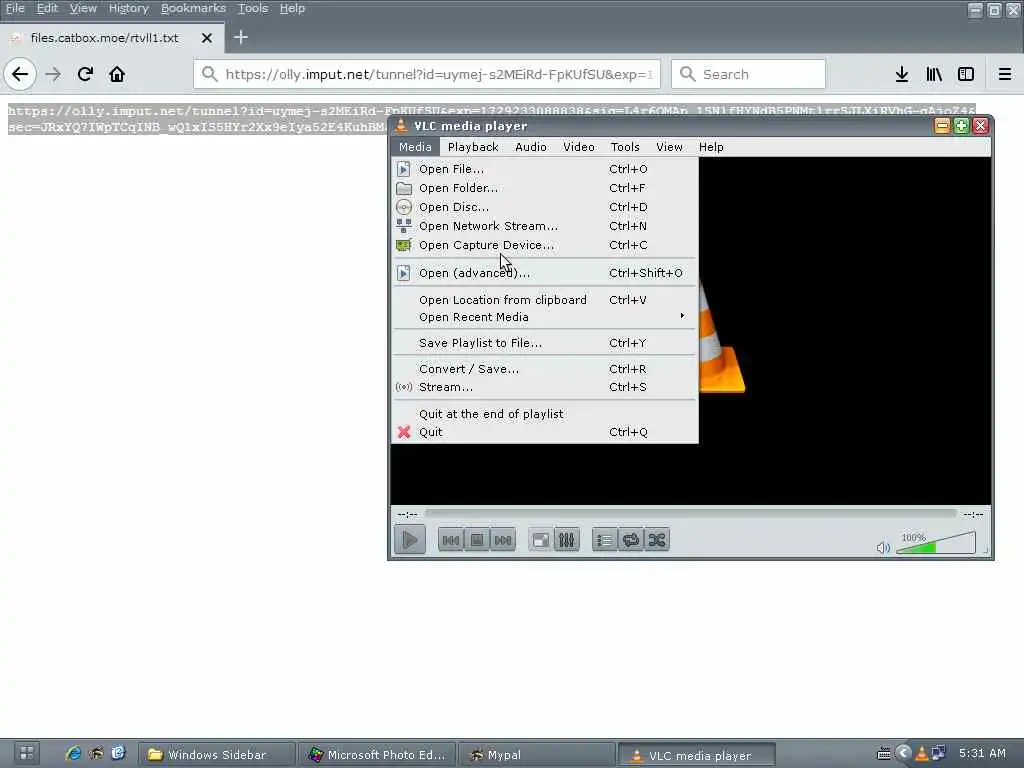The image size is (1024, 768).
Task: Select Open Location from clipboard
Action: click(545, 300)
